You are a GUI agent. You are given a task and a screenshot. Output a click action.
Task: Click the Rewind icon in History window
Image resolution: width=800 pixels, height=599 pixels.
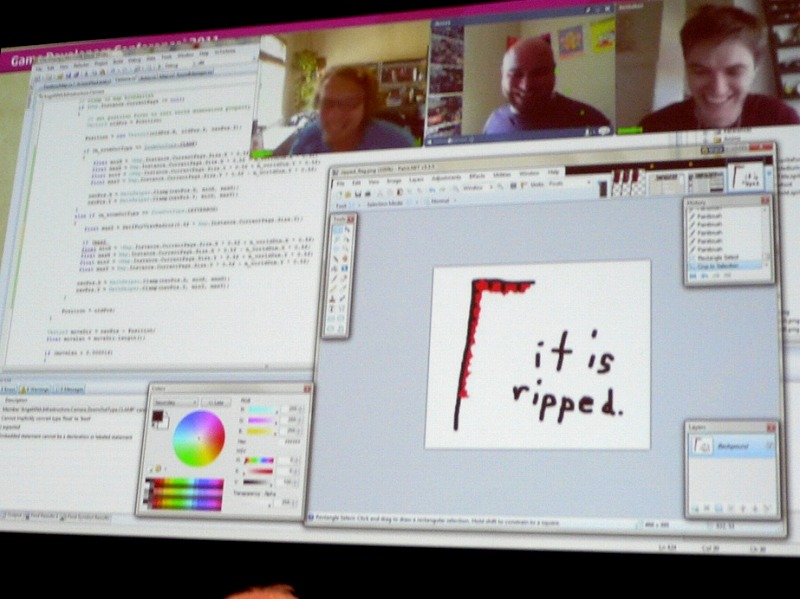pyautogui.click(x=693, y=276)
